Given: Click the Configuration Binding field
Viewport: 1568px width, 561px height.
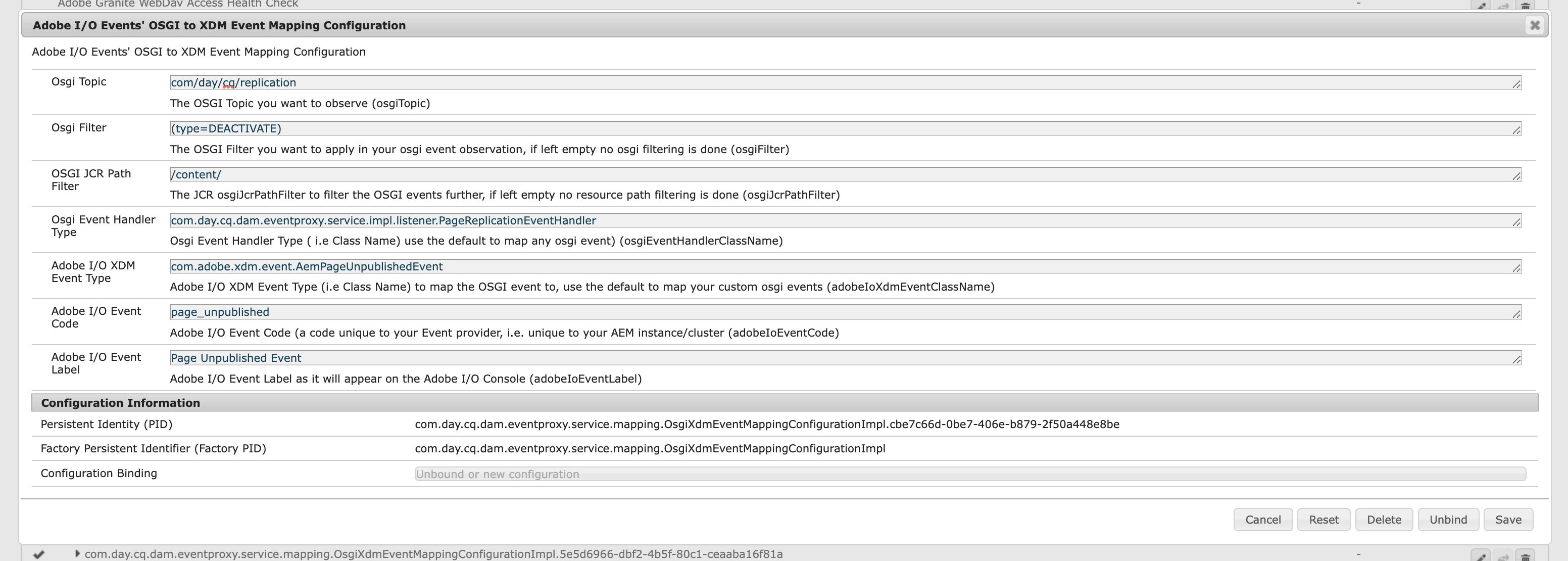Looking at the screenshot, I should pos(969,474).
